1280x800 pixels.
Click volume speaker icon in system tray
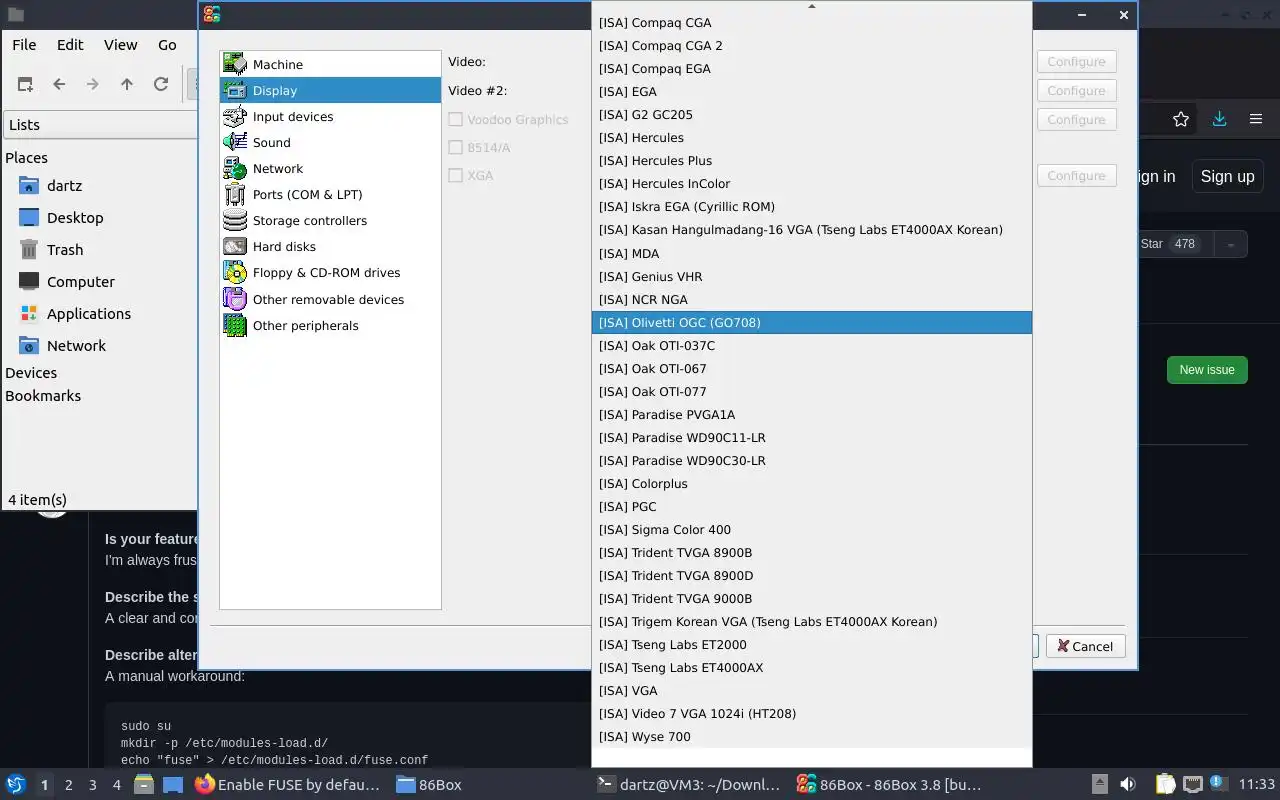click(x=1128, y=784)
